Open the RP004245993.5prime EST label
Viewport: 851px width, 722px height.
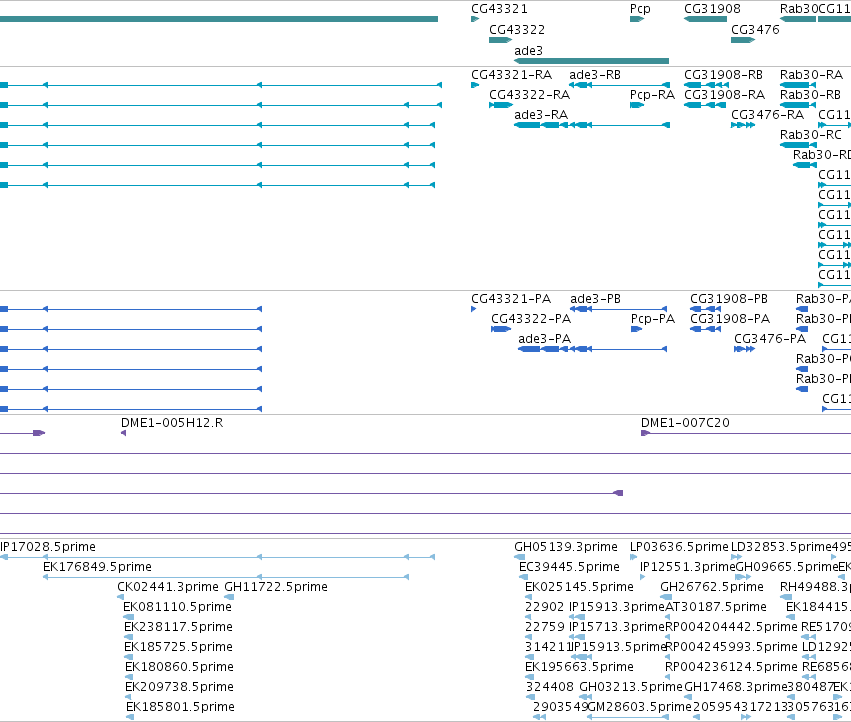pyautogui.click(x=731, y=647)
